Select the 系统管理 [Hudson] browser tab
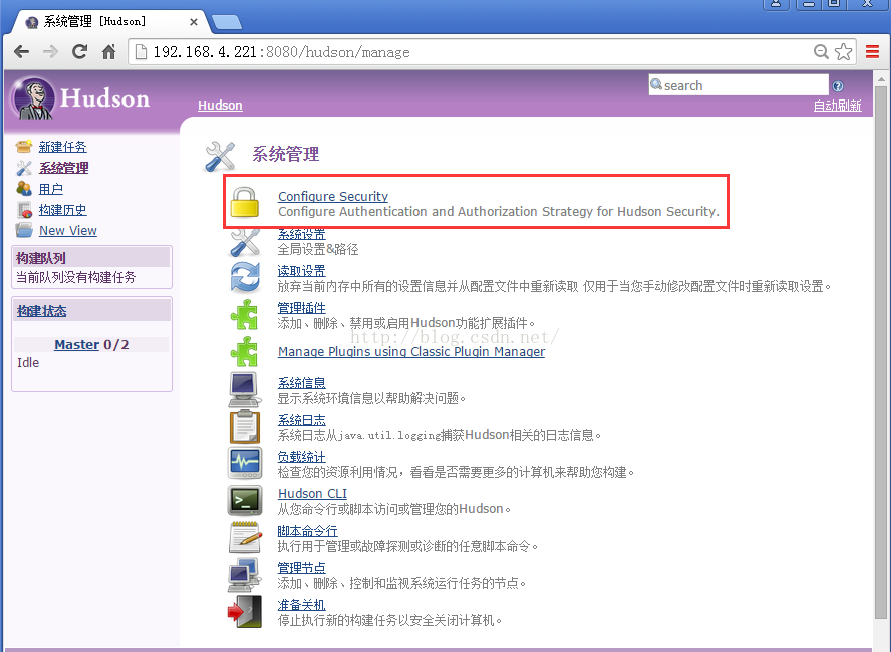This screenshot has height=652, width=891. [108, 22]
